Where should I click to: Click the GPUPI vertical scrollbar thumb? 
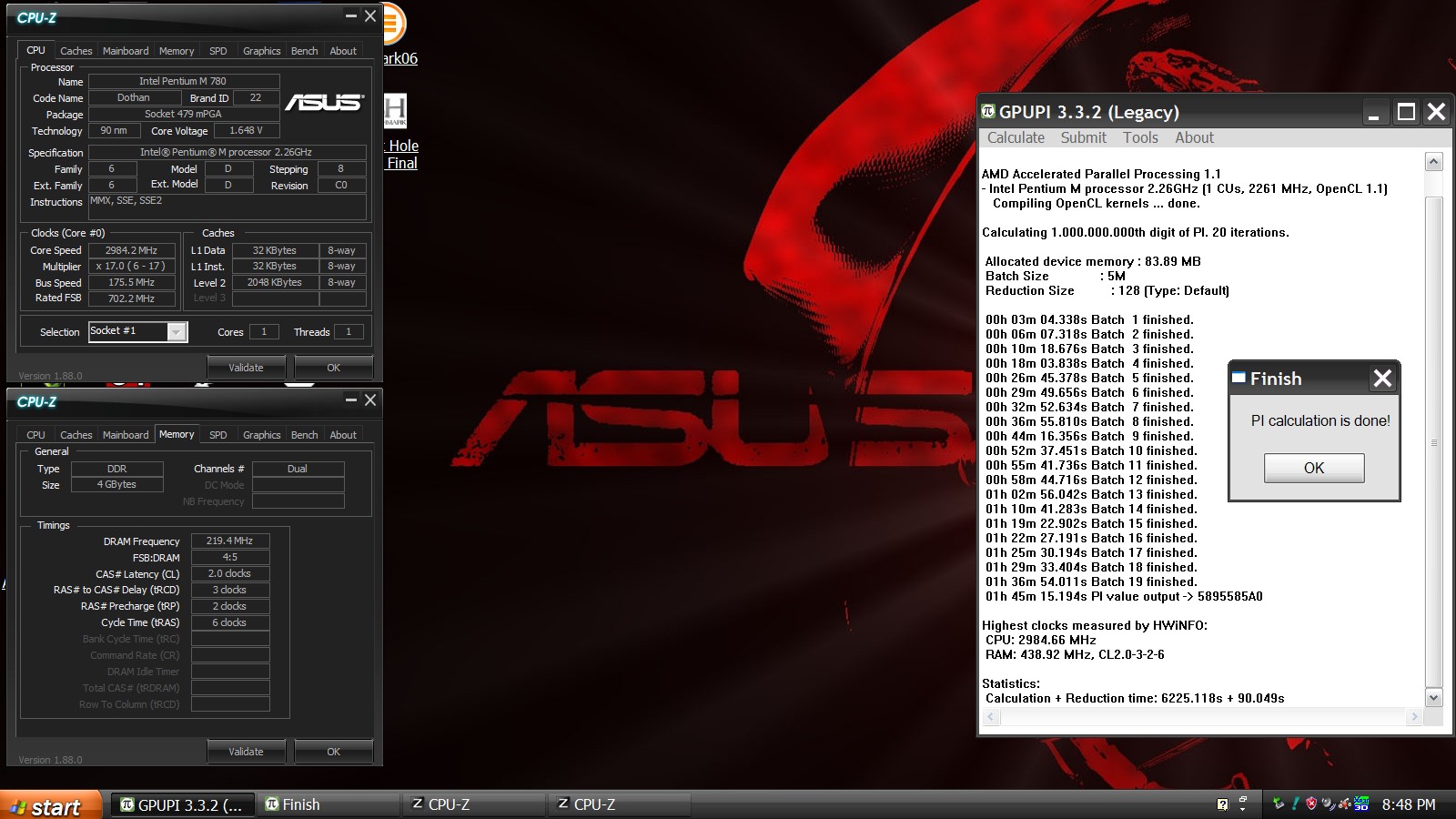pyautogui.click(x=1434, y=442)
